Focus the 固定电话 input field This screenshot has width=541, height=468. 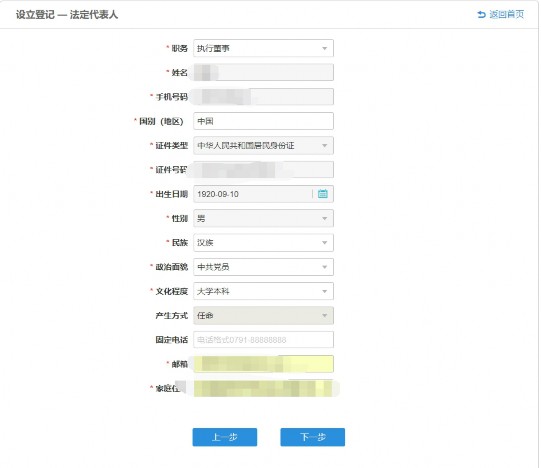coord(263,340)
